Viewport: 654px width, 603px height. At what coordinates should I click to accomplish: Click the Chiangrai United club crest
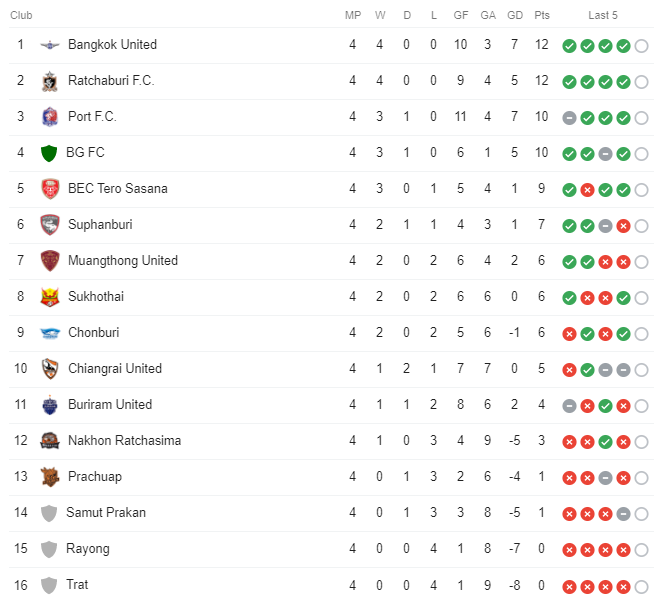click(x=49, y=369)
